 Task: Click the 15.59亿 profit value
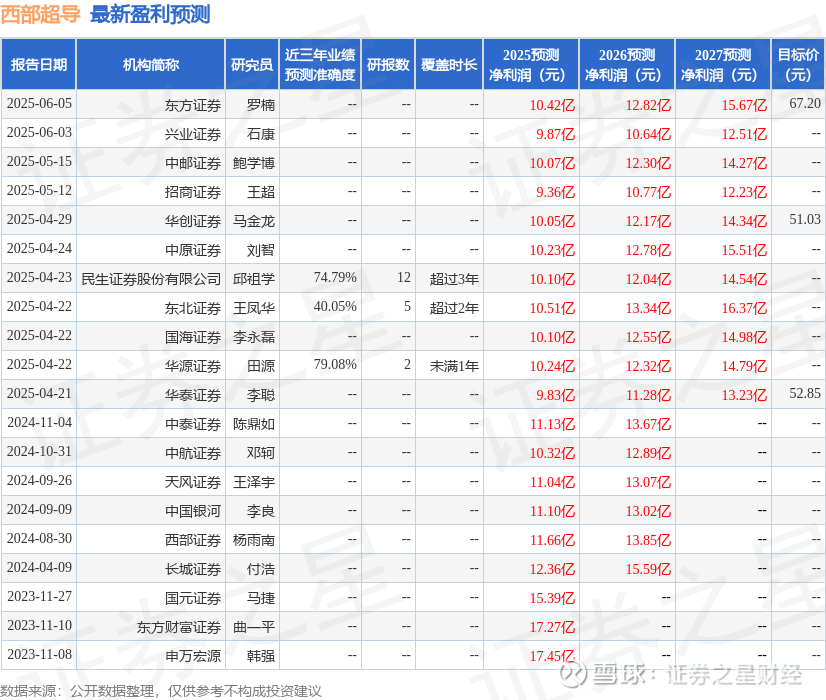(648, 569)
